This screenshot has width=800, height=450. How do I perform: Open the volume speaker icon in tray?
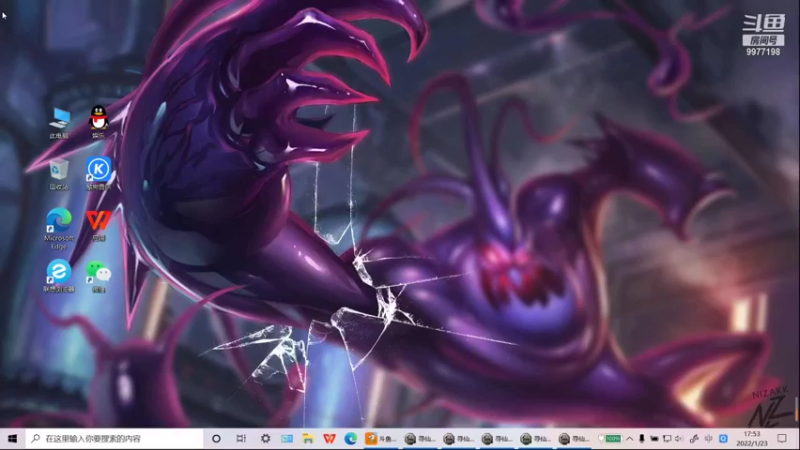click(679, 439)
